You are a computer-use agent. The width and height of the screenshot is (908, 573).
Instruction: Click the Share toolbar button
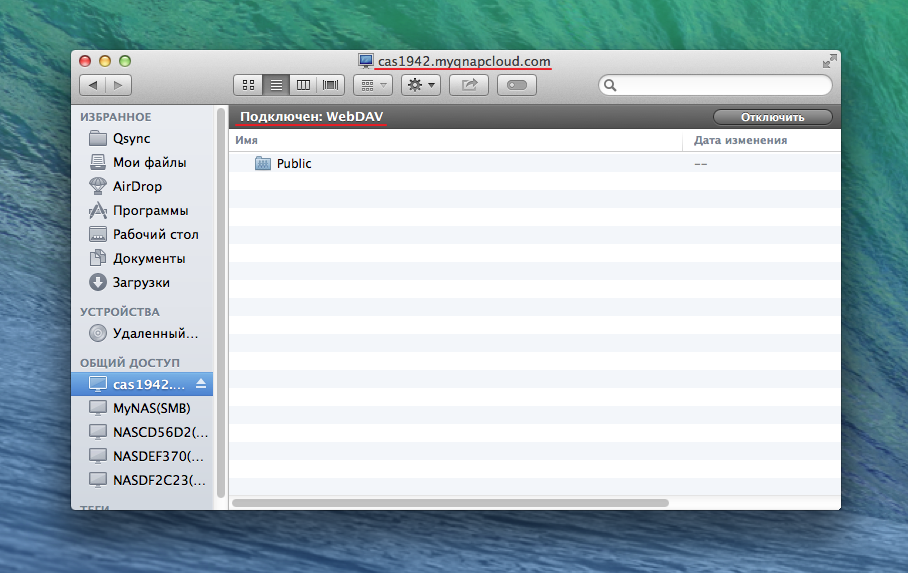pyautogui.click(x=469, y=85)
